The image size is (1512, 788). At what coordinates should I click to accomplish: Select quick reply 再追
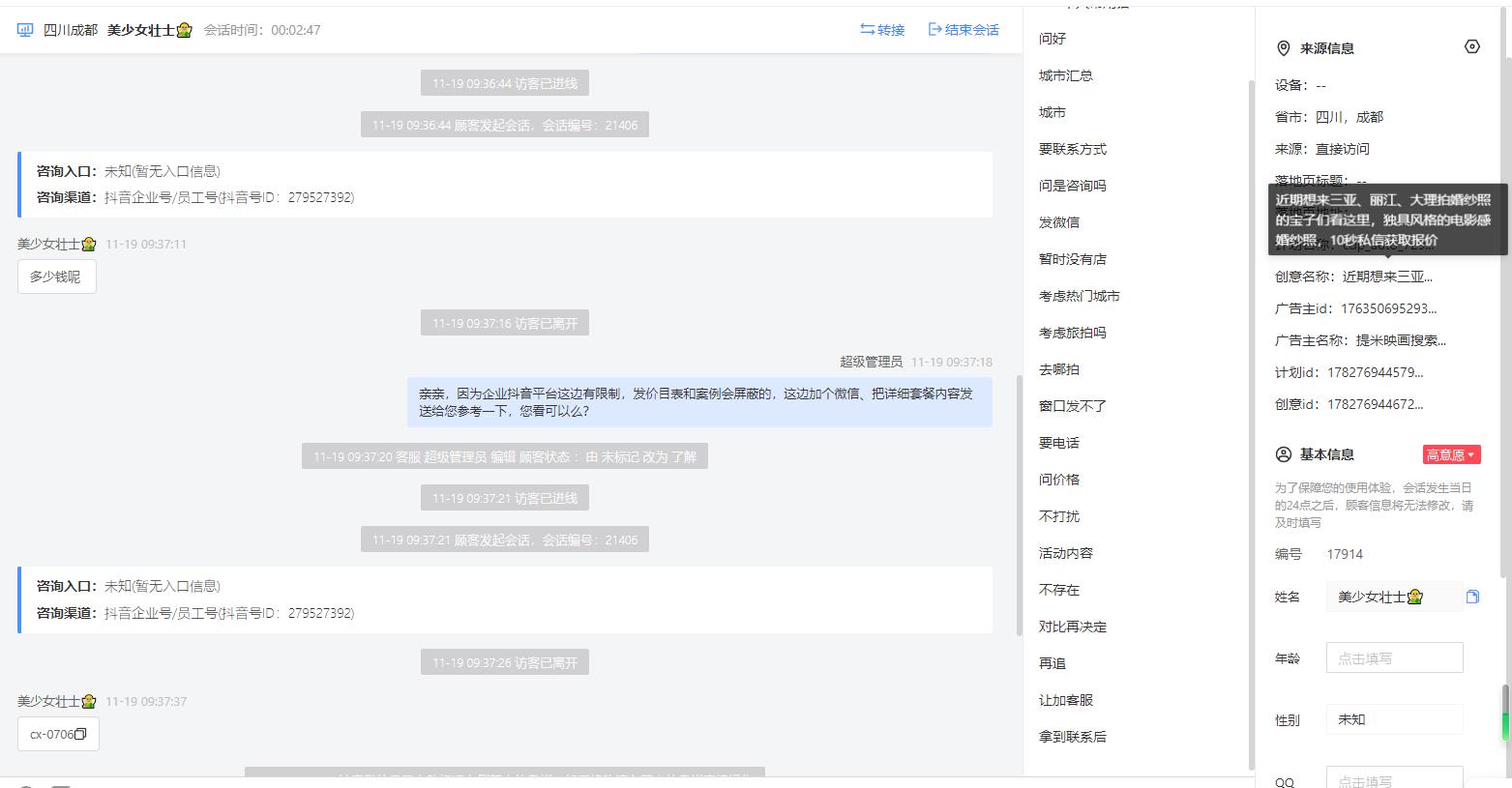point(1052,663)
